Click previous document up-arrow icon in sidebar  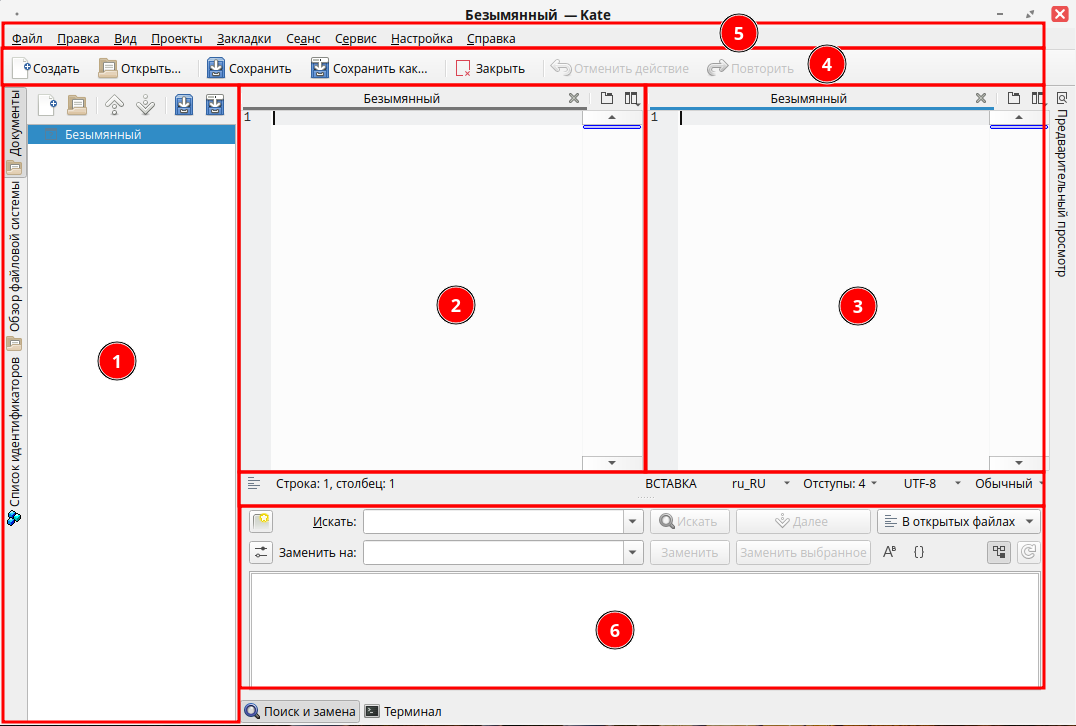(x=115, y=104)
